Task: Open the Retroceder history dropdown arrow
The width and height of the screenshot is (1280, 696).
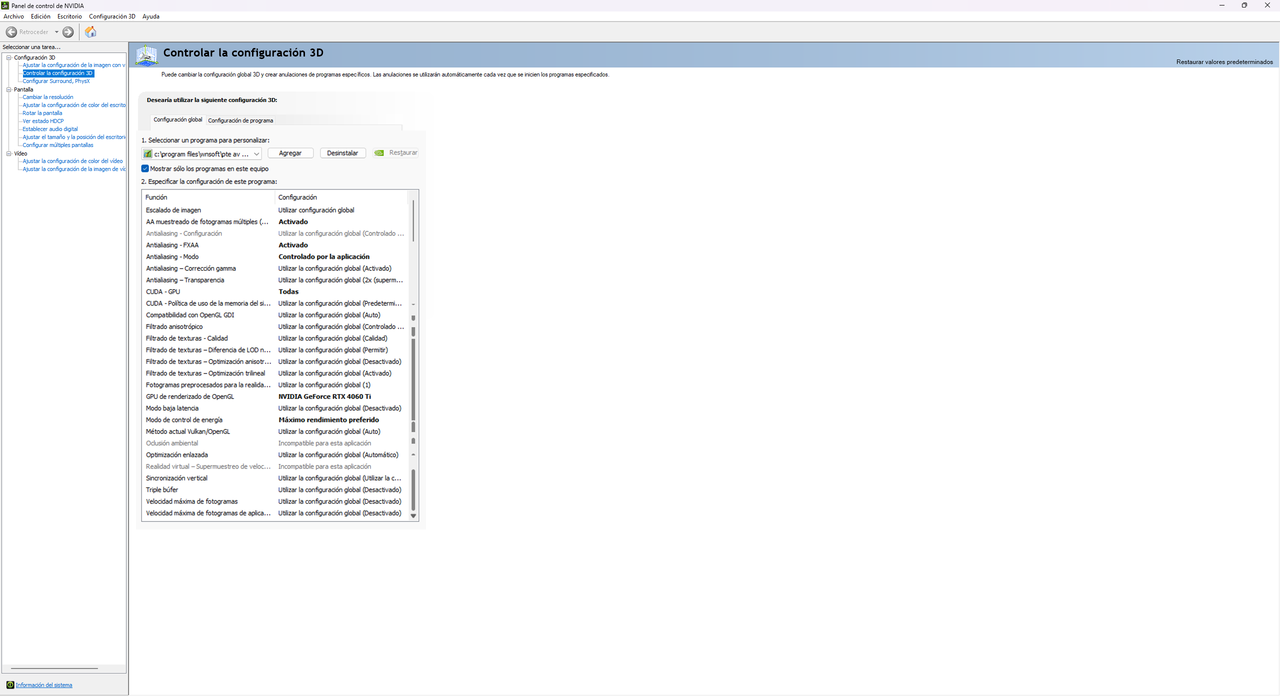Action: (57, 32)
